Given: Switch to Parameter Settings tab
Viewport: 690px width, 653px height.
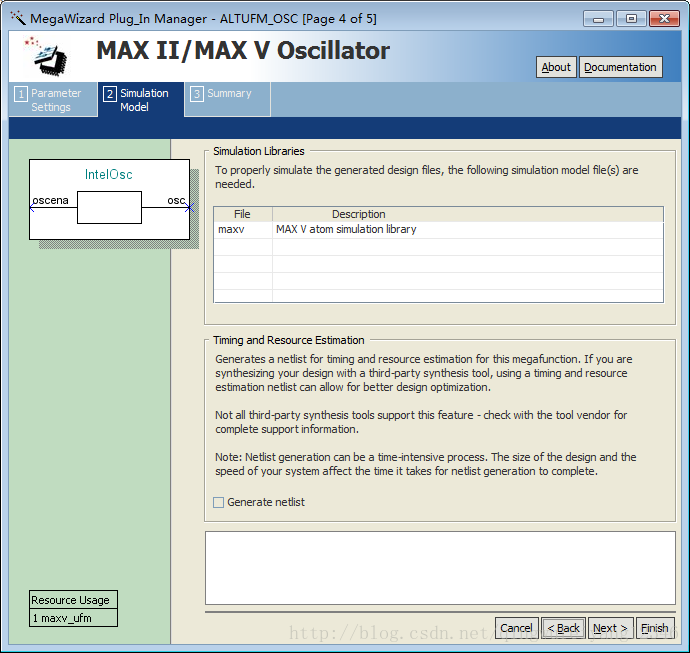Looking at the screenshot, I should (x=53, y=100).
